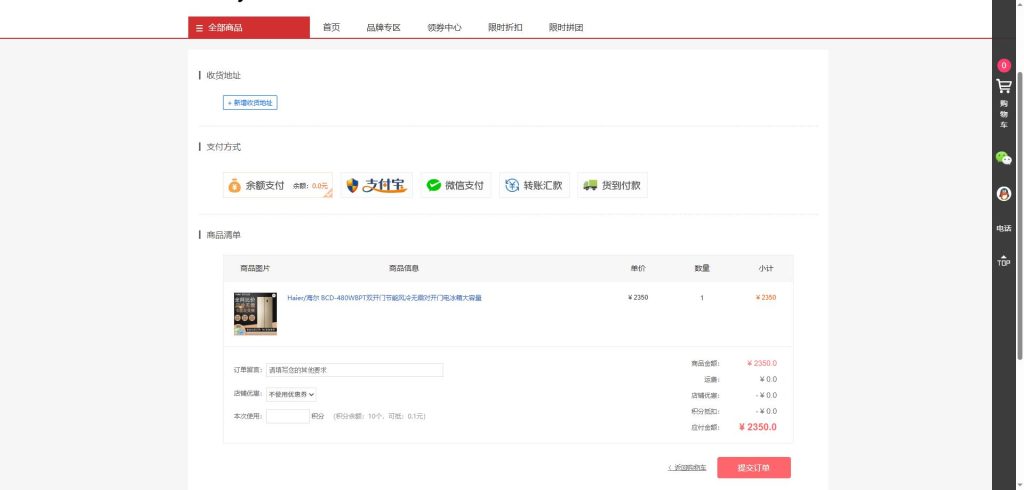Select 货到付款 payment method
This screenshot has height=490, width=1024.
[x=613, y=186]
